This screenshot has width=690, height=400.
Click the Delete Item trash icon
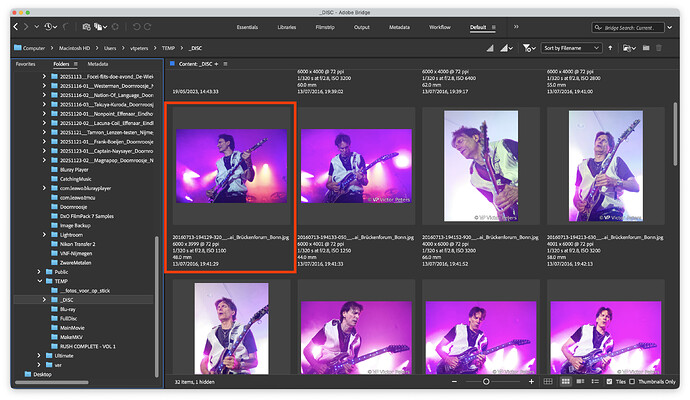click(x=659, y=47)
